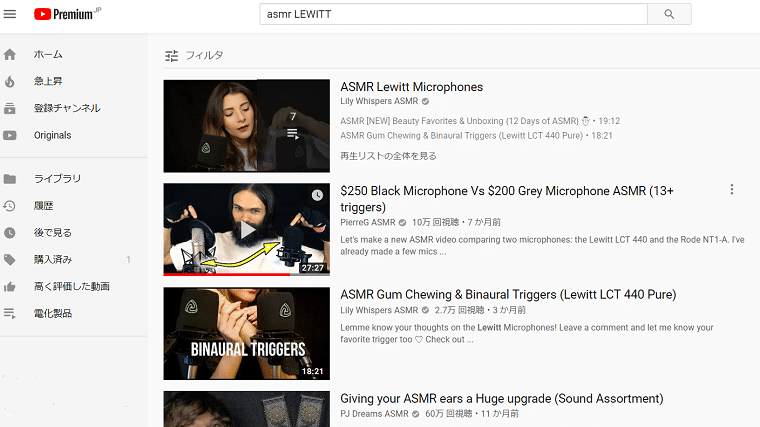The image size is (760, 427).
Task: Open 高く評価した動画 playlist
Action: point(72,287)
